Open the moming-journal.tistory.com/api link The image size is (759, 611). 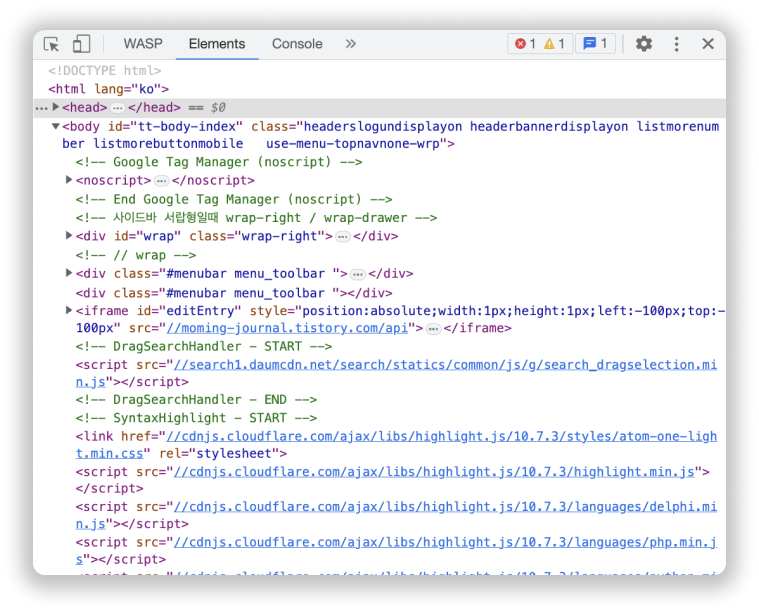pyautogui.click(x=287, y=328)
